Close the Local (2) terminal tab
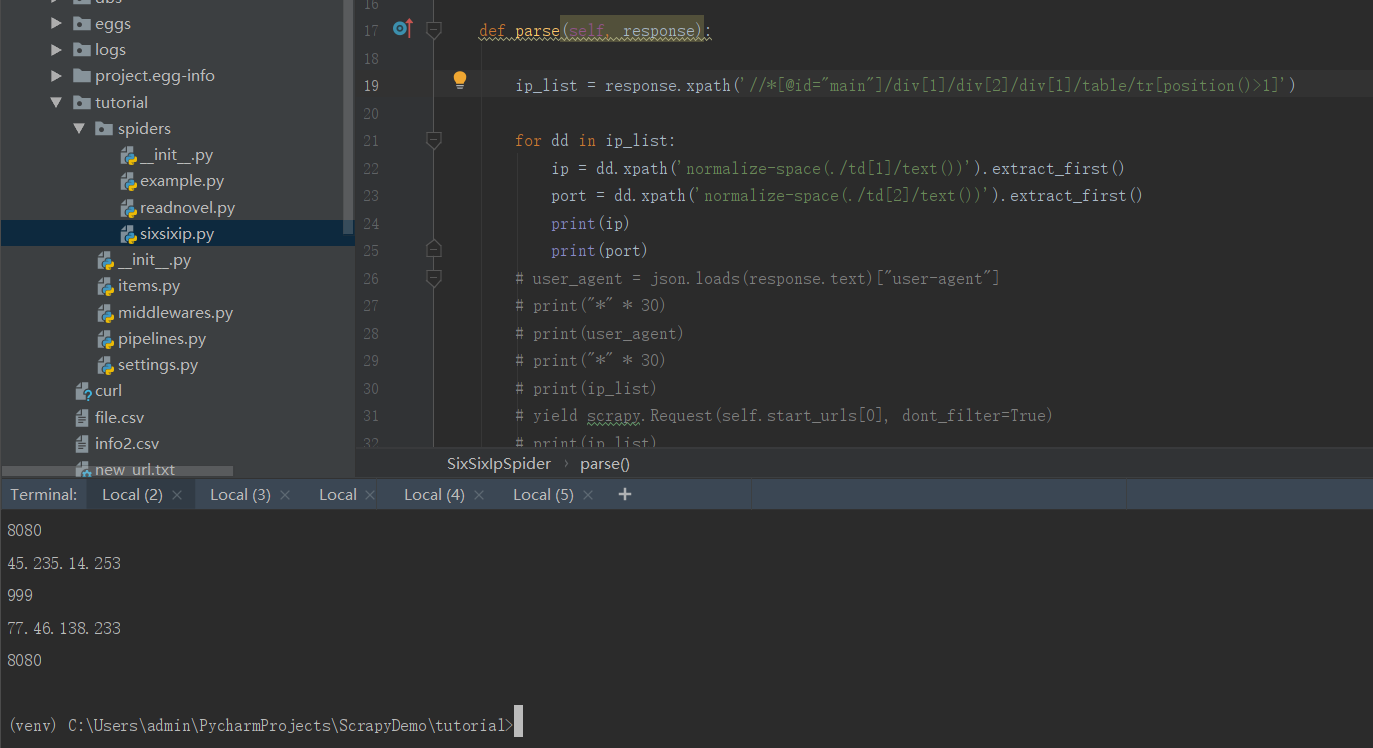1373x748 pixels. click(x=177, y=495)
